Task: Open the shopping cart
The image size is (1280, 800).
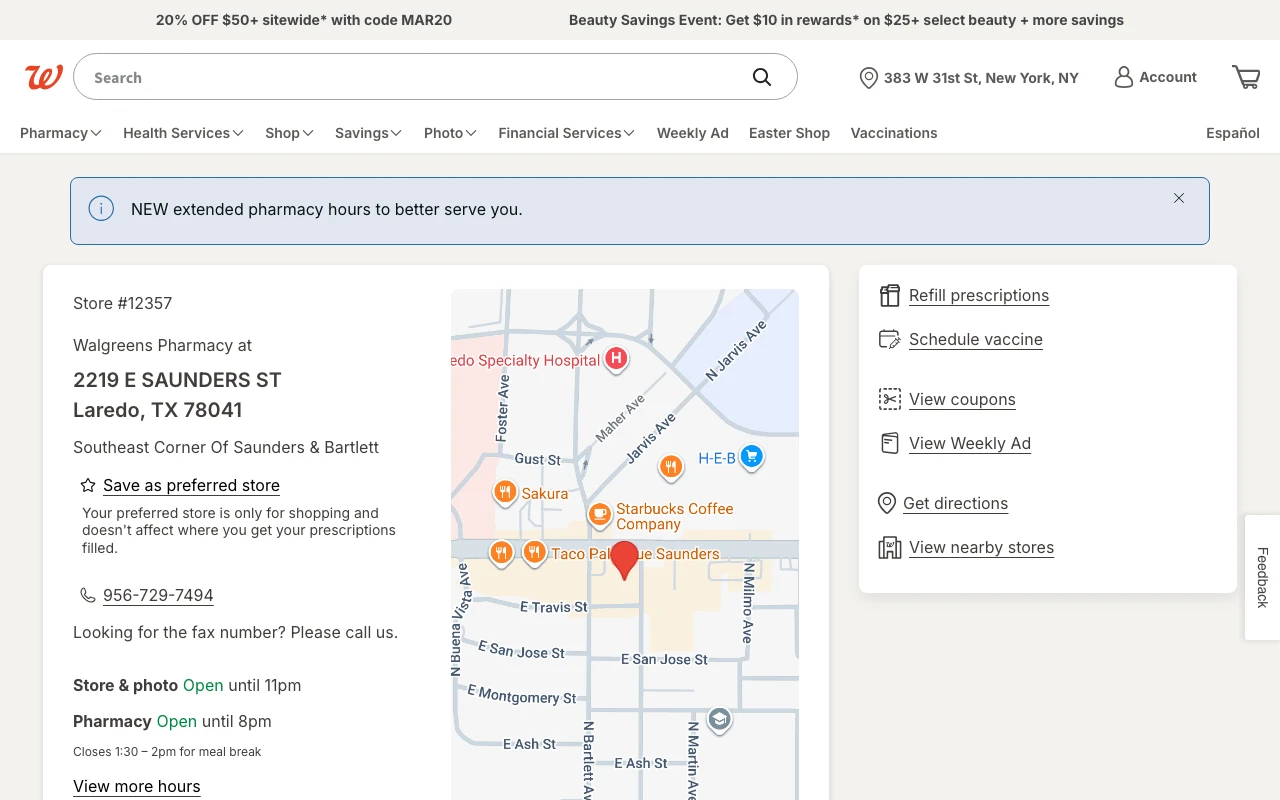Action: tap(1246, 77)
